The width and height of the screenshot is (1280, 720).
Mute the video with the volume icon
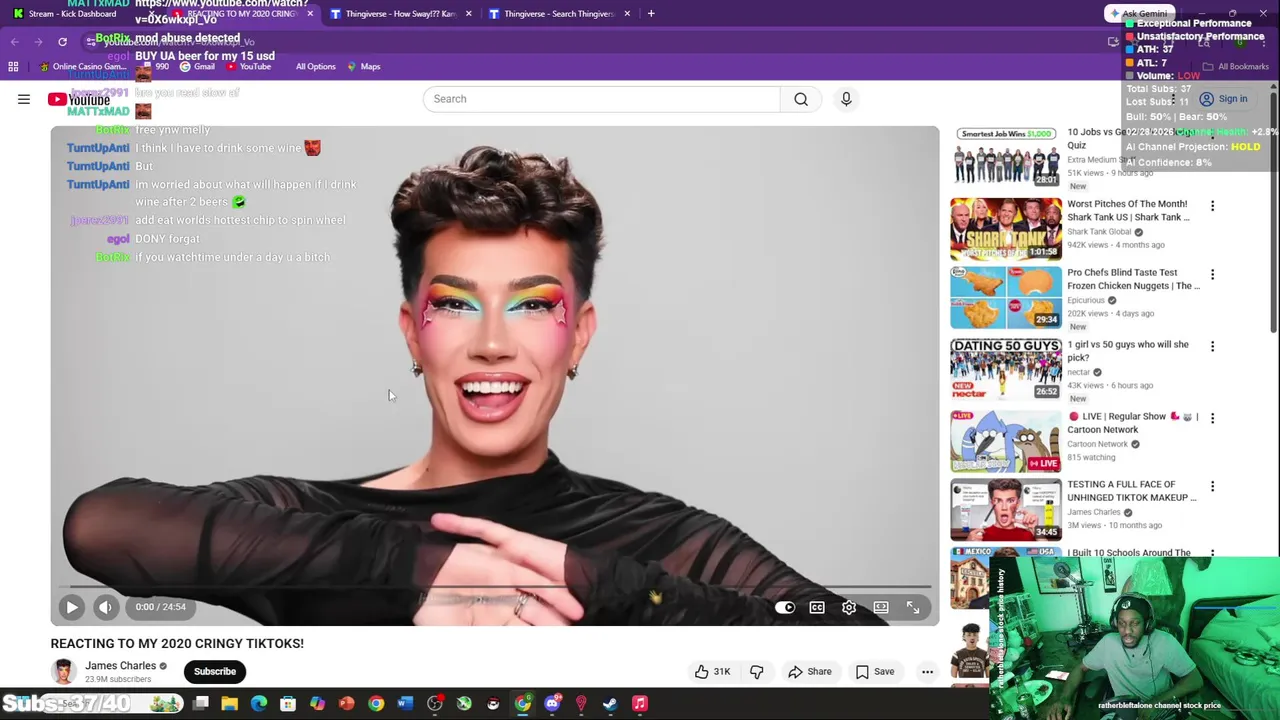tap(105, 607)
